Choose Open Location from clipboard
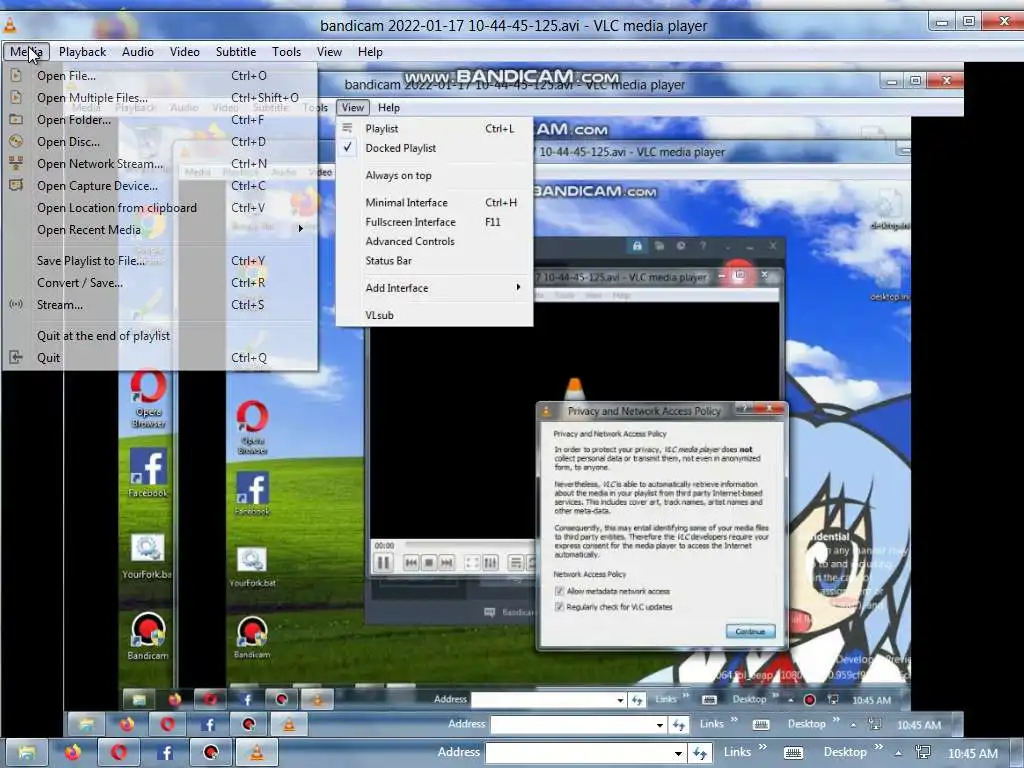 160,208
